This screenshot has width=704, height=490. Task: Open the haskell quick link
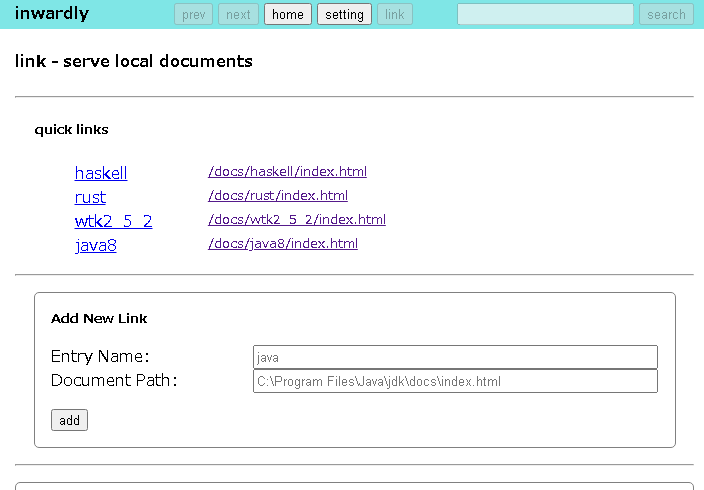[x=101, y=173]
